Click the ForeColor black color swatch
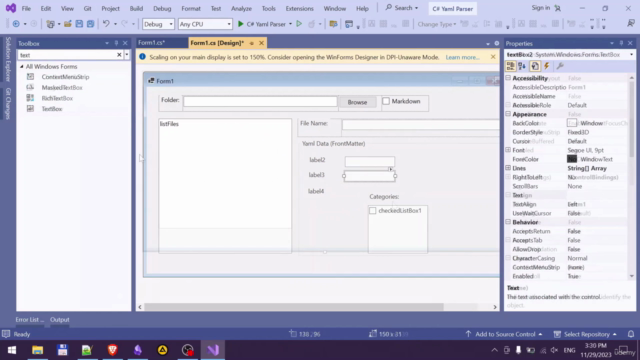Image resolution: width=640 pixels, height=360 pixels. (572, 159)
